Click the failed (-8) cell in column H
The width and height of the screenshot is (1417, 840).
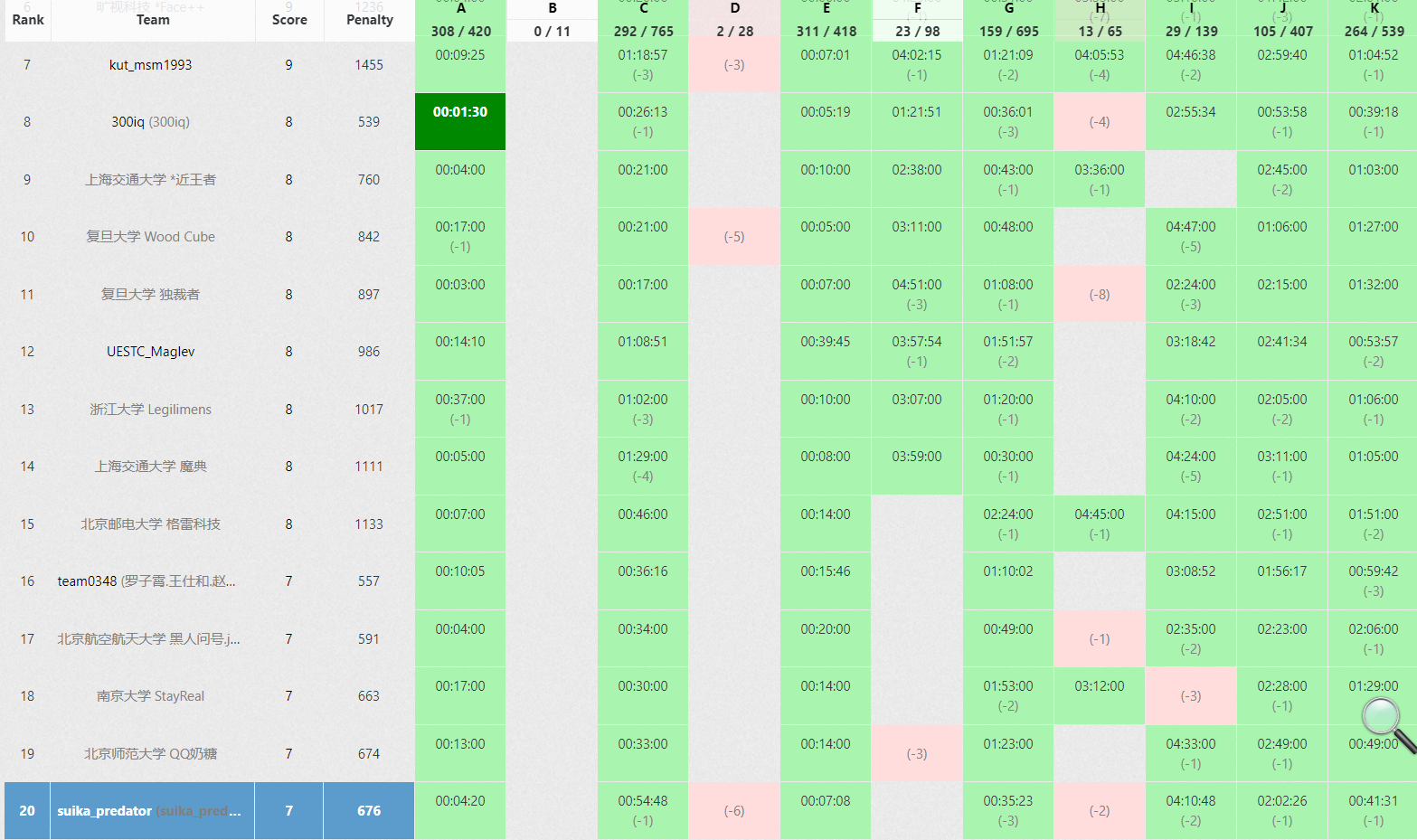coord(1100,295)
